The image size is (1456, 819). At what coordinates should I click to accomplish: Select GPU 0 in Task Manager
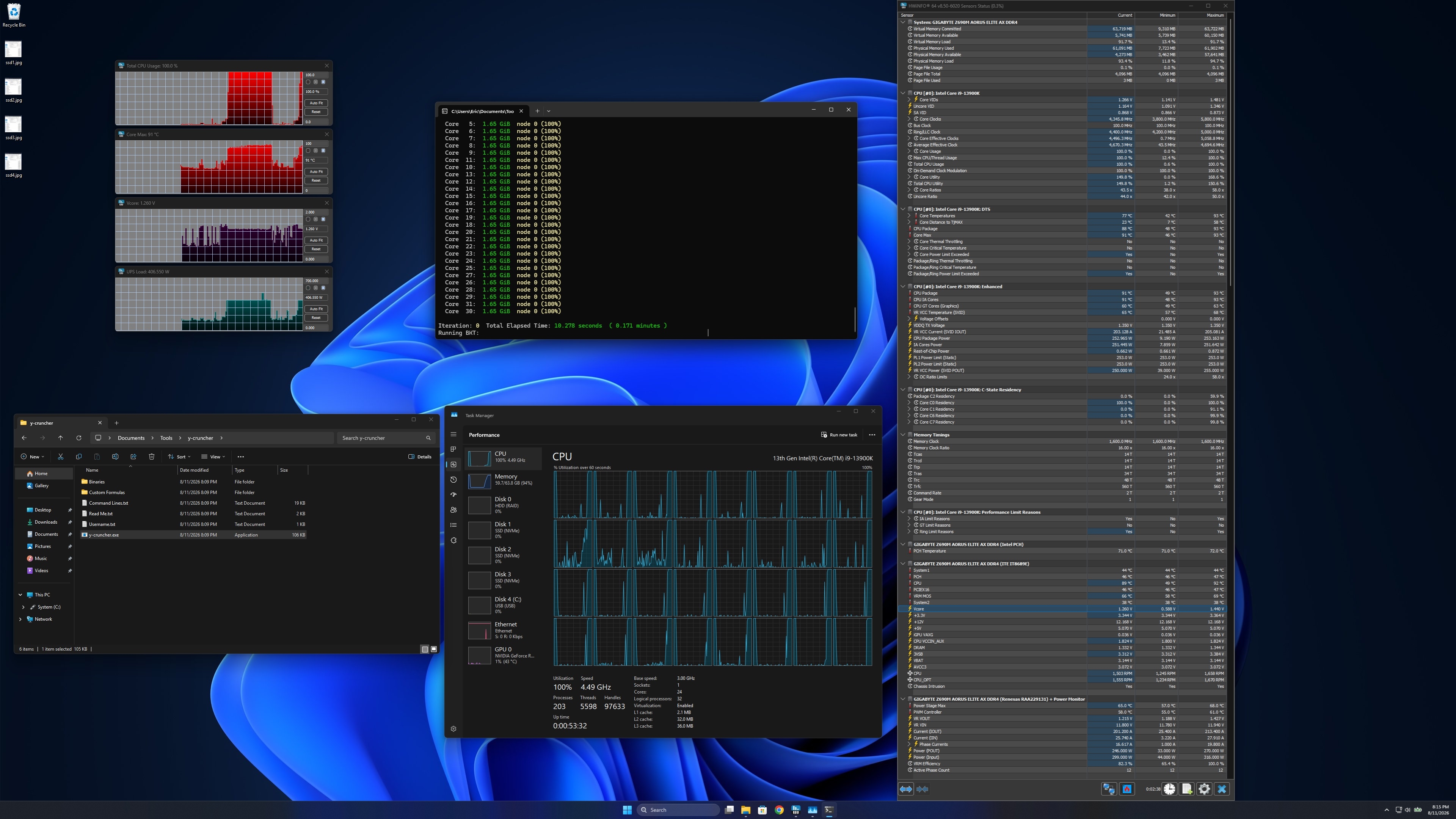(502, 656)
